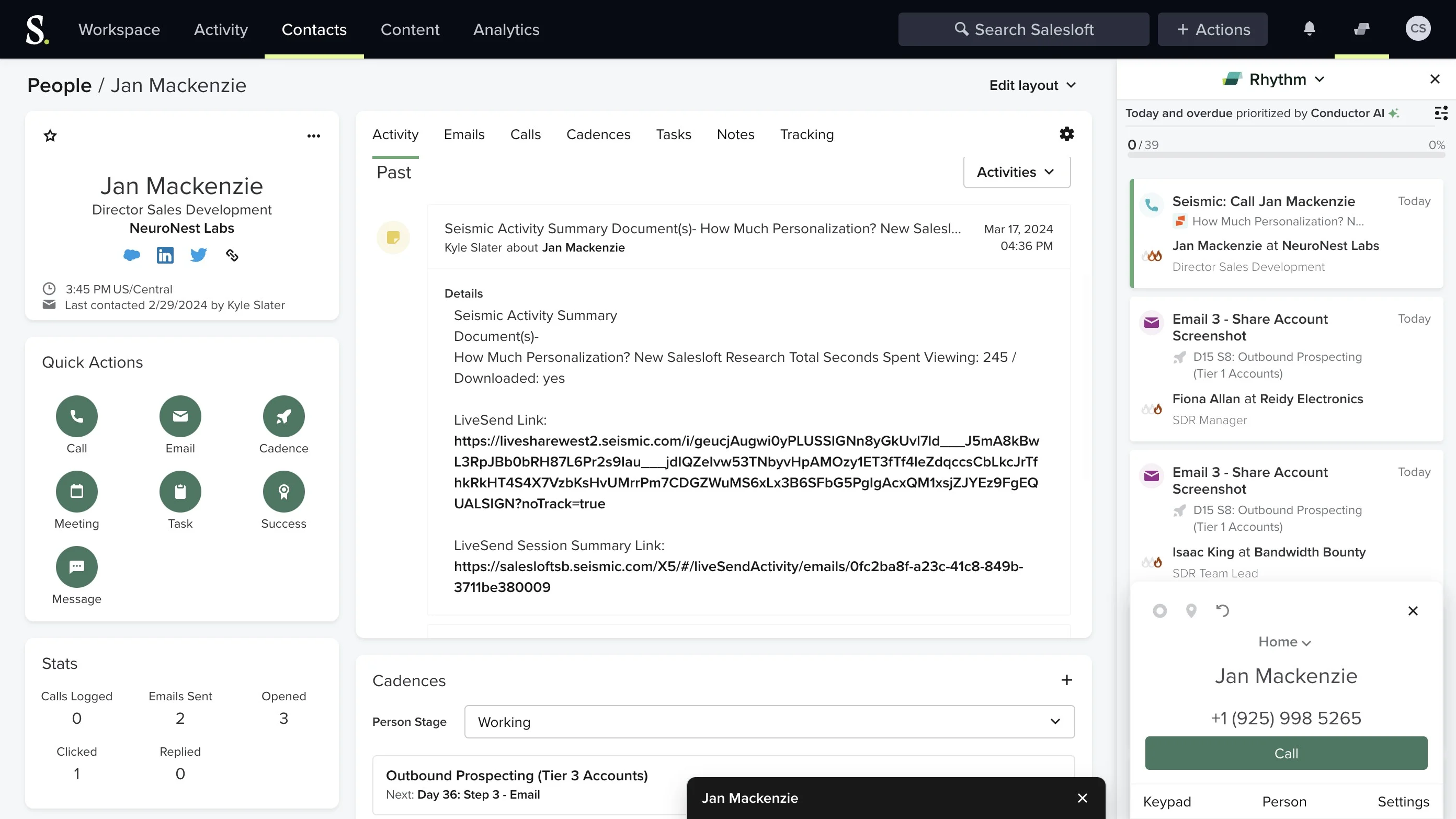Open the Actions menu in navbar
Image resolution: width=1456 pixels, height=819 pixels.
tap(1212, 29)
